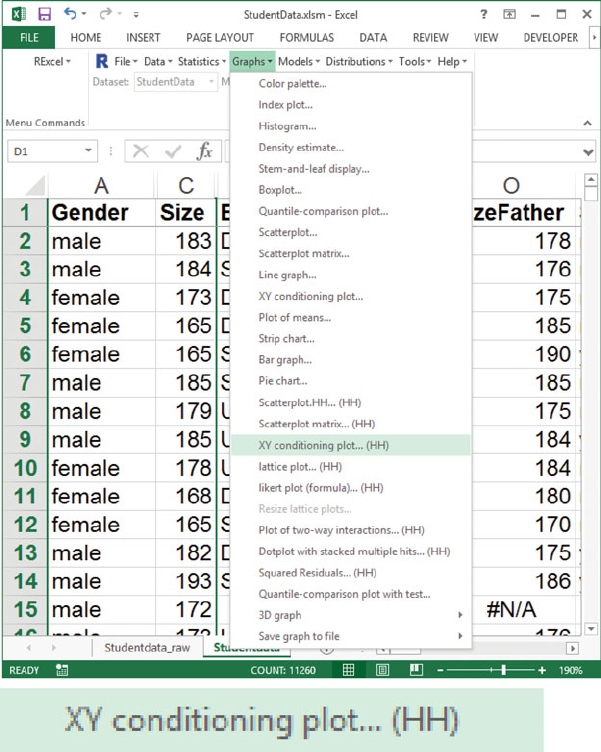This screenshot has height=752, width=601.
Task: Switch to the FORMULAS ribbon tab
Action: point(306,37)
